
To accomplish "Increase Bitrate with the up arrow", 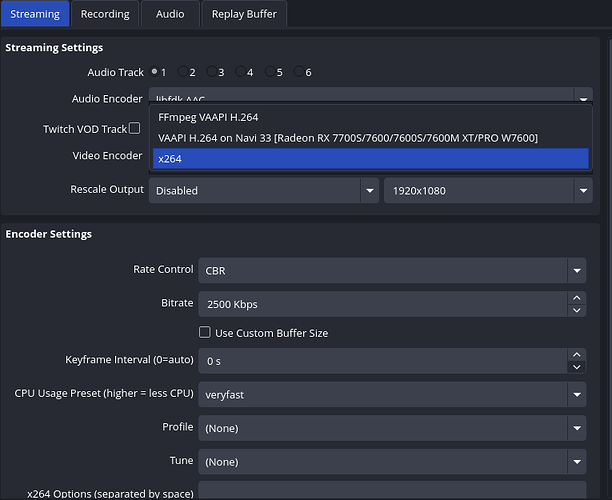I will (x=576, y=297).
